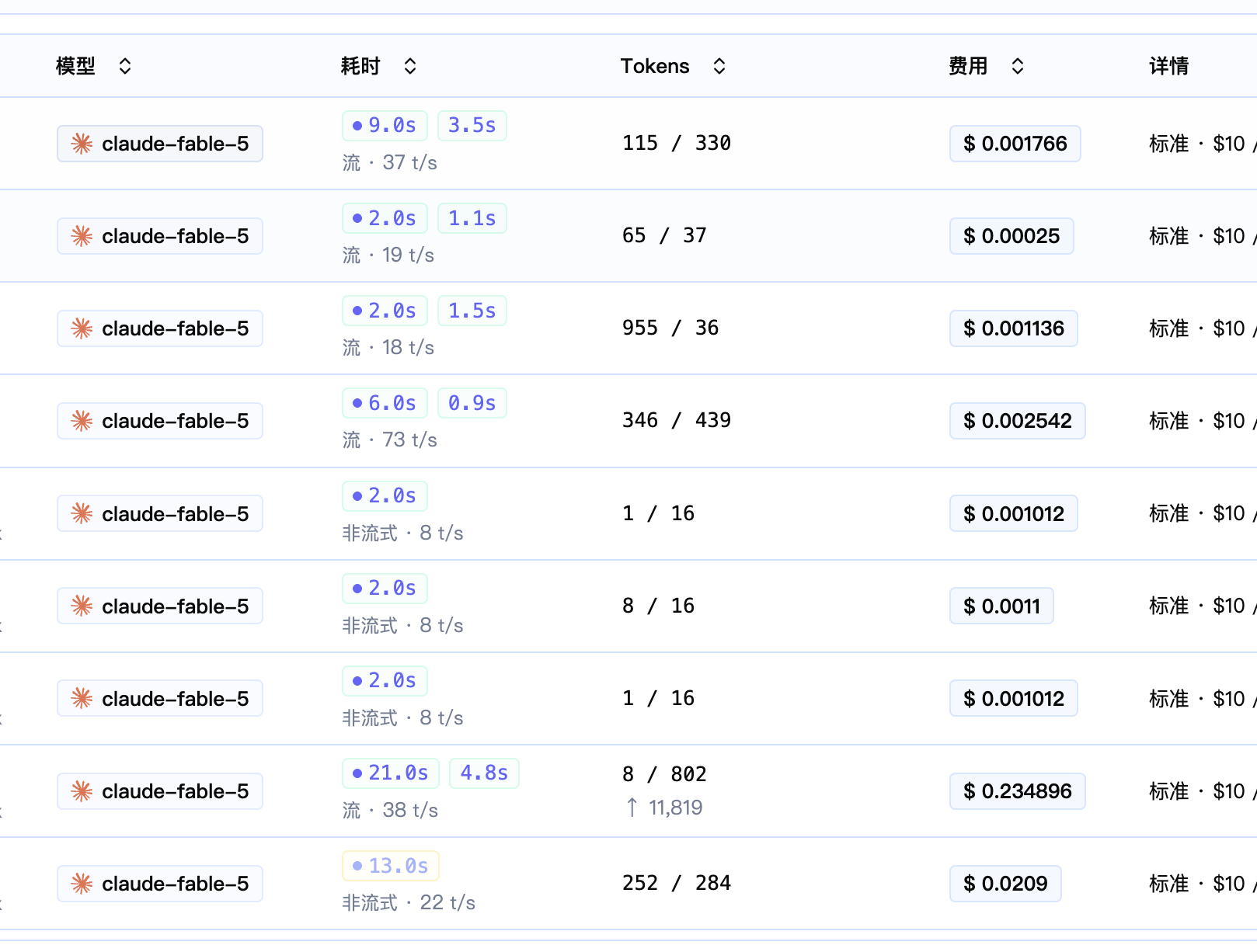Screen dimensions: 1257x952
Task: Click the 9.0s duration pill
Action: click(x=385, y=126)
